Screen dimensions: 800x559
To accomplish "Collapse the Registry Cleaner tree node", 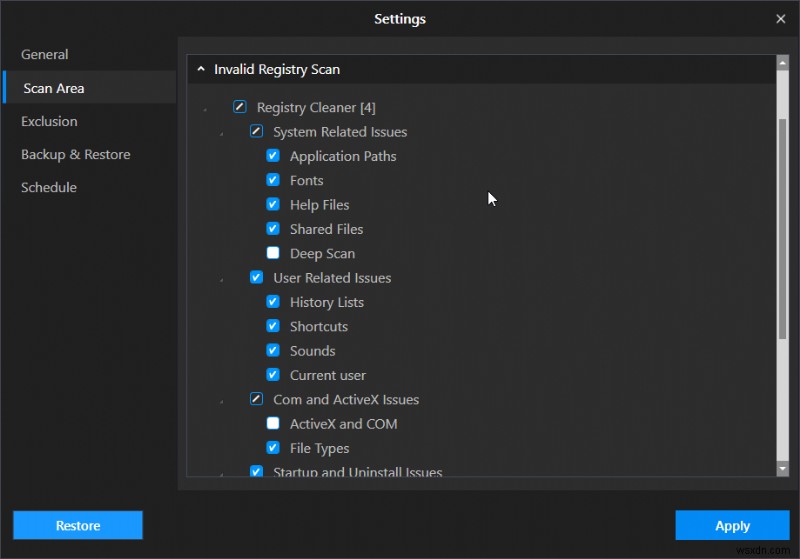I will pos(205,109).
